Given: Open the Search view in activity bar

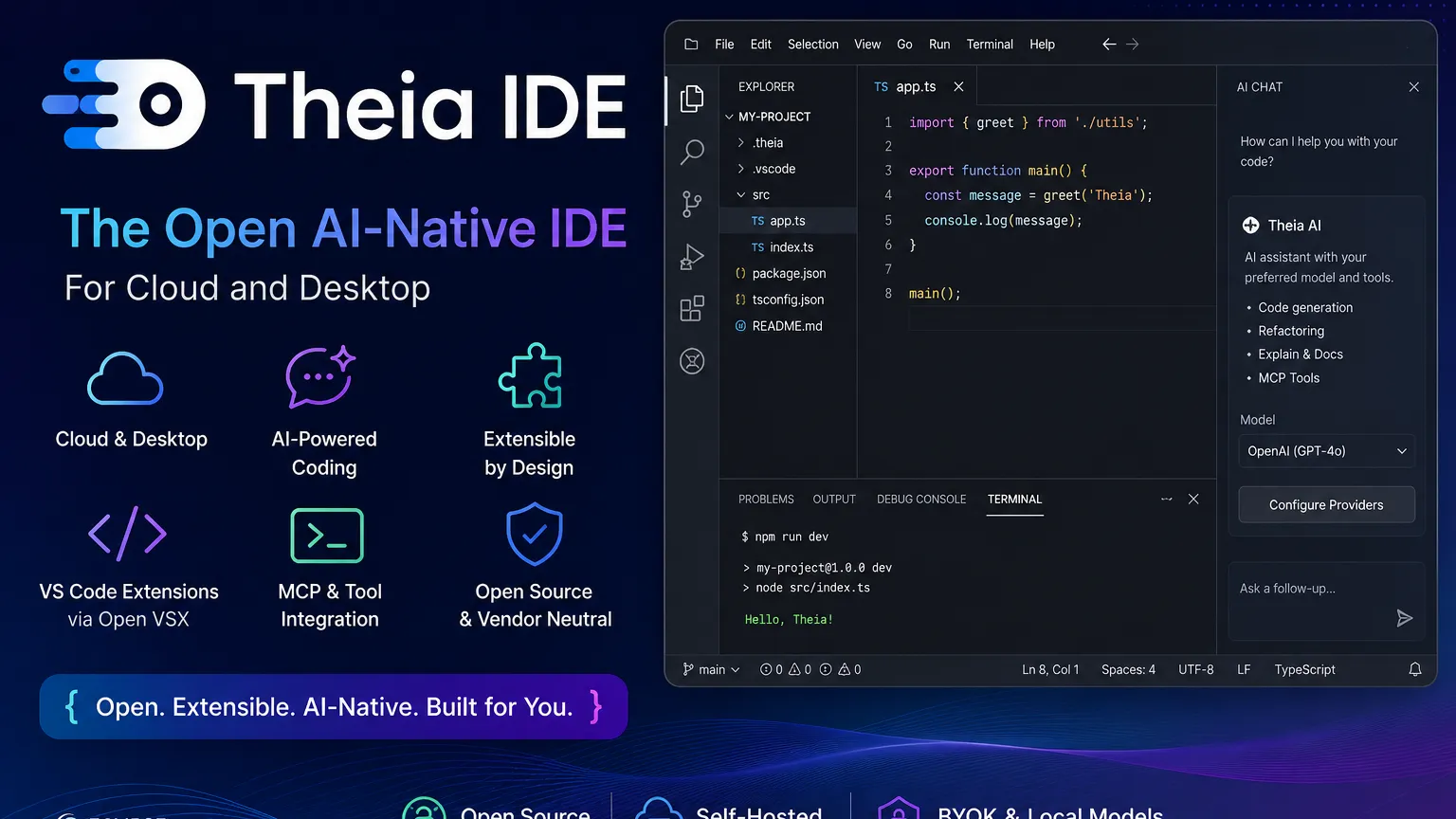Looking at the screenshot, I should pyautogui.click(x=692, y=152).
